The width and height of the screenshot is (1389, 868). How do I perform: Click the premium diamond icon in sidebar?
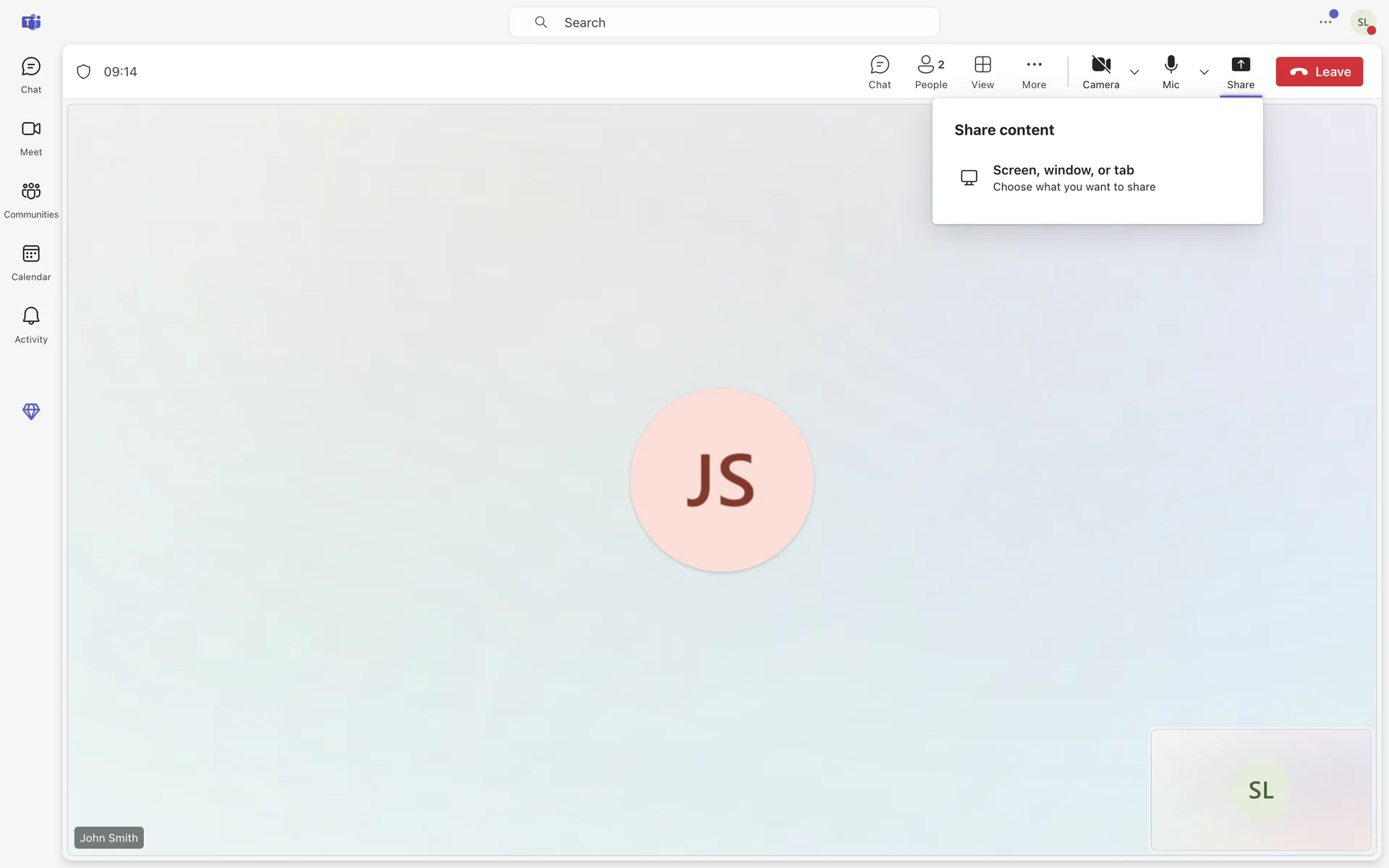pos(31,412)
